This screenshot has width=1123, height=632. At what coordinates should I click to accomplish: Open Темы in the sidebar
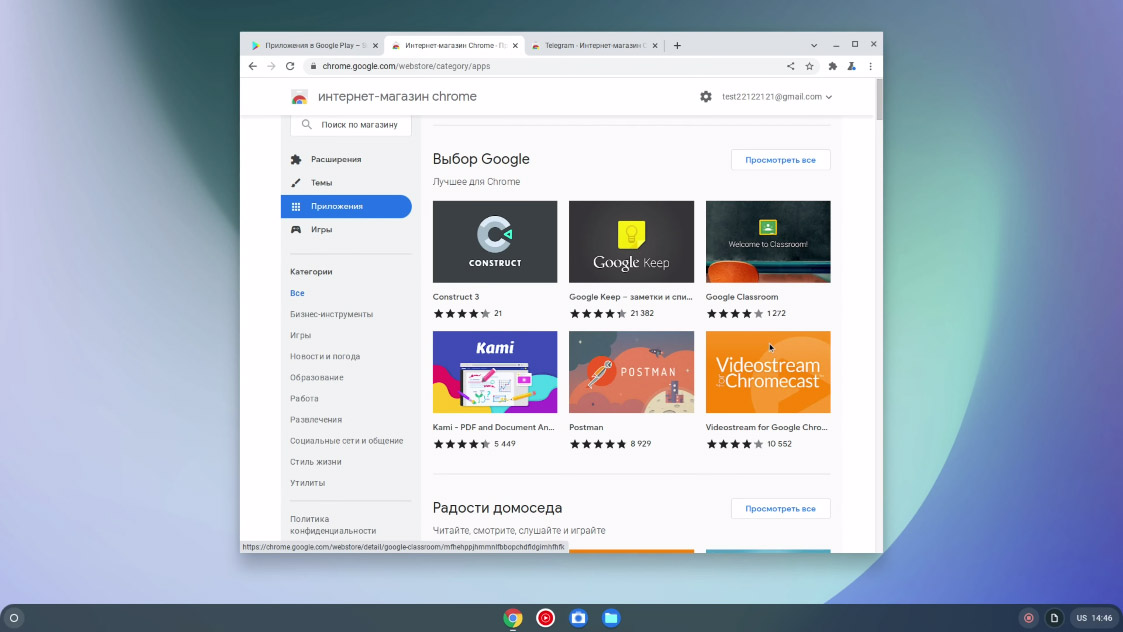click(x=346, y=183)
